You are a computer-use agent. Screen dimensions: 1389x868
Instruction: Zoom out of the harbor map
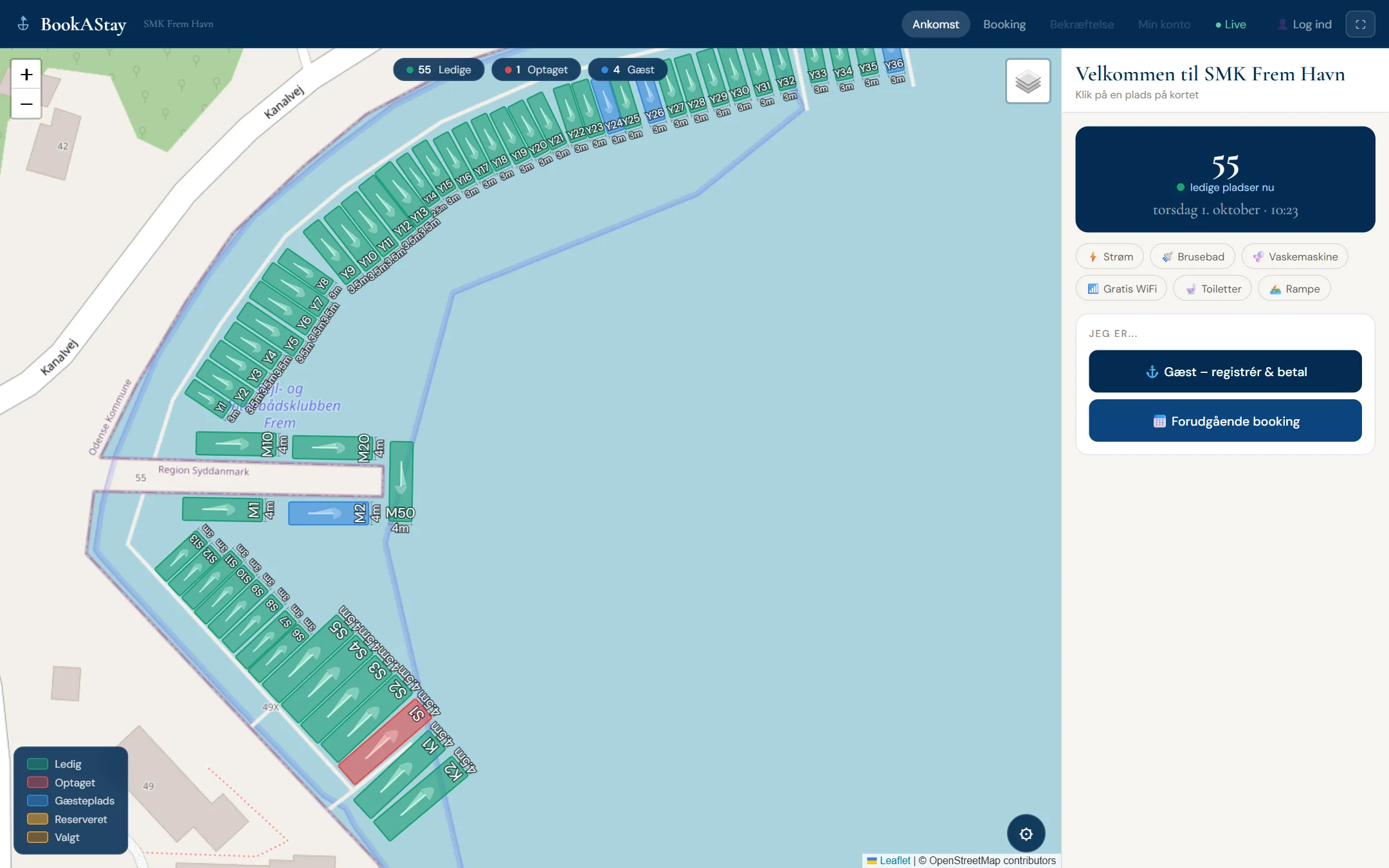tap(26, 104)
